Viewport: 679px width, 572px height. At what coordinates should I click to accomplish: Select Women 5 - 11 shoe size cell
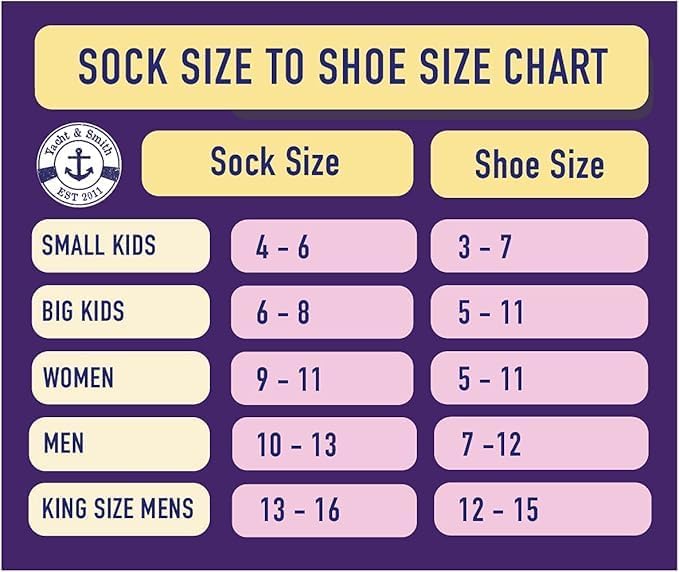[540, 378]
